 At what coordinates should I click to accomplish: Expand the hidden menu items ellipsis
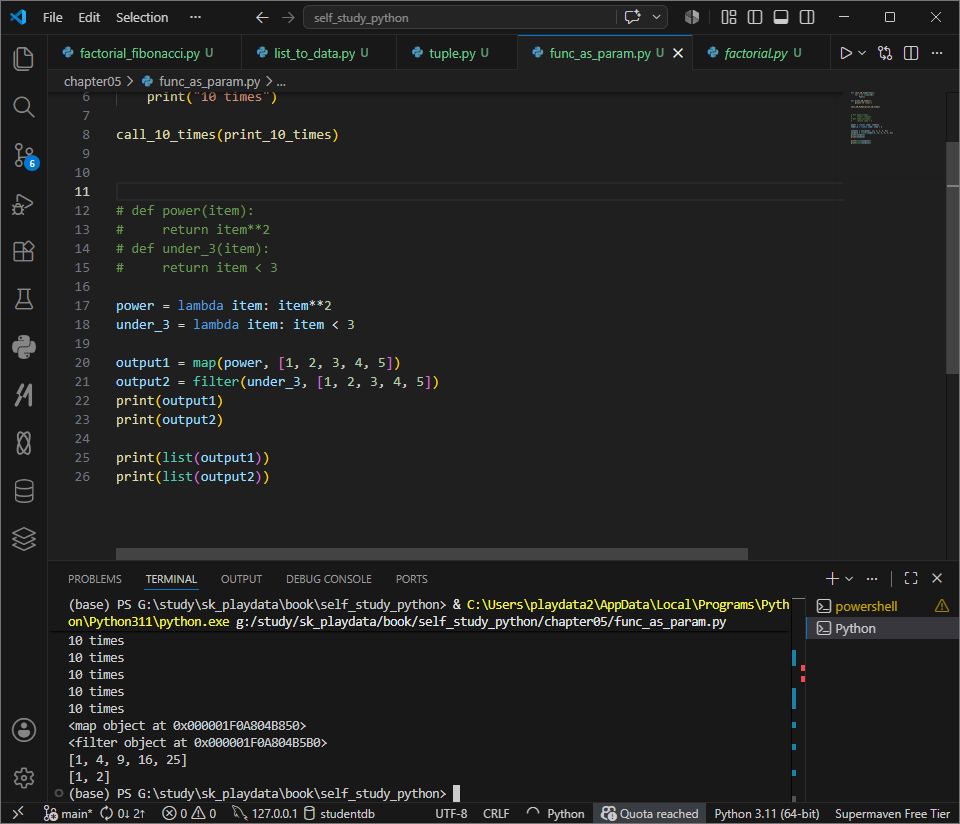coord(195,17)
